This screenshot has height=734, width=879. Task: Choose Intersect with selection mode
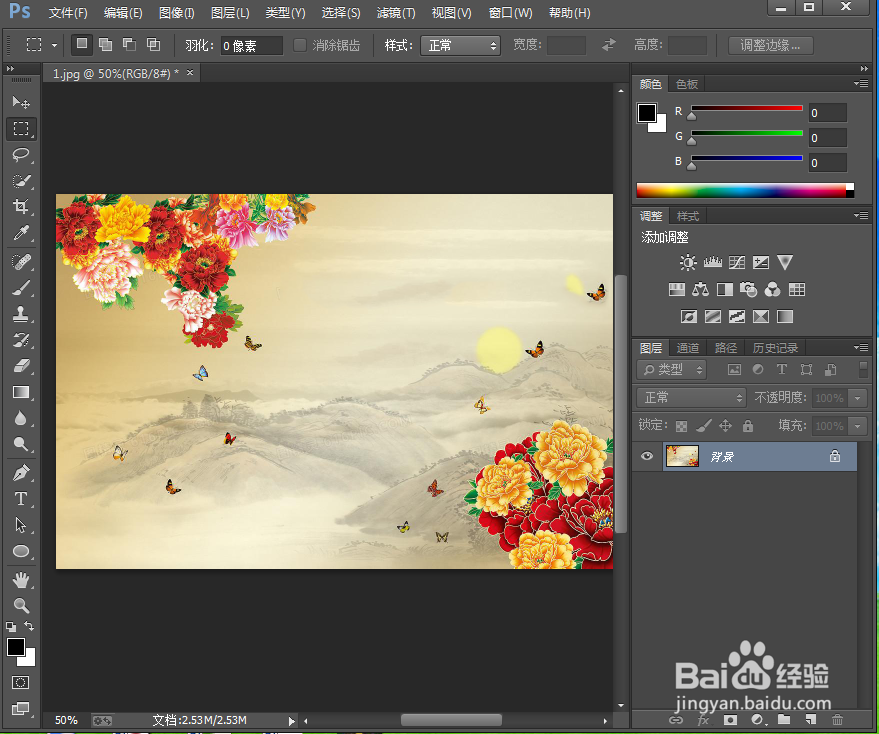tap(154, 44)
